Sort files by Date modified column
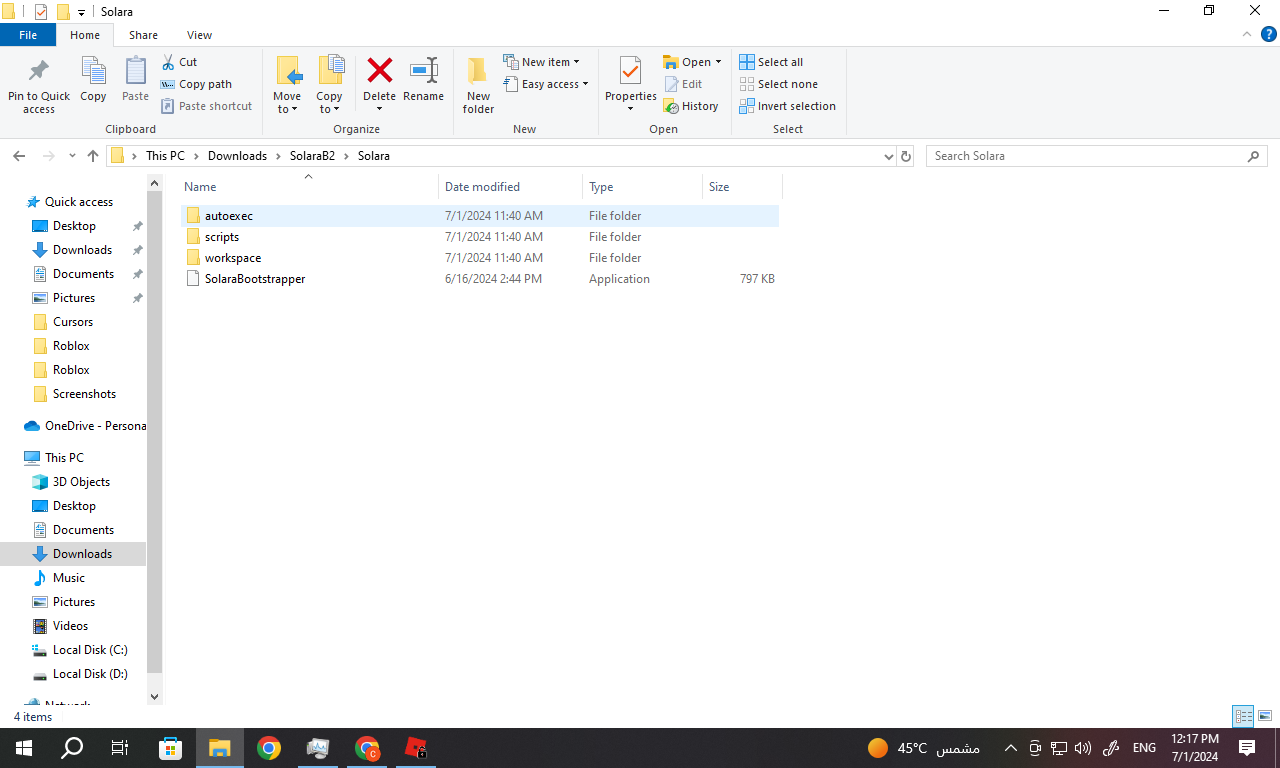The image size is (1280, 768). [510, 187]
